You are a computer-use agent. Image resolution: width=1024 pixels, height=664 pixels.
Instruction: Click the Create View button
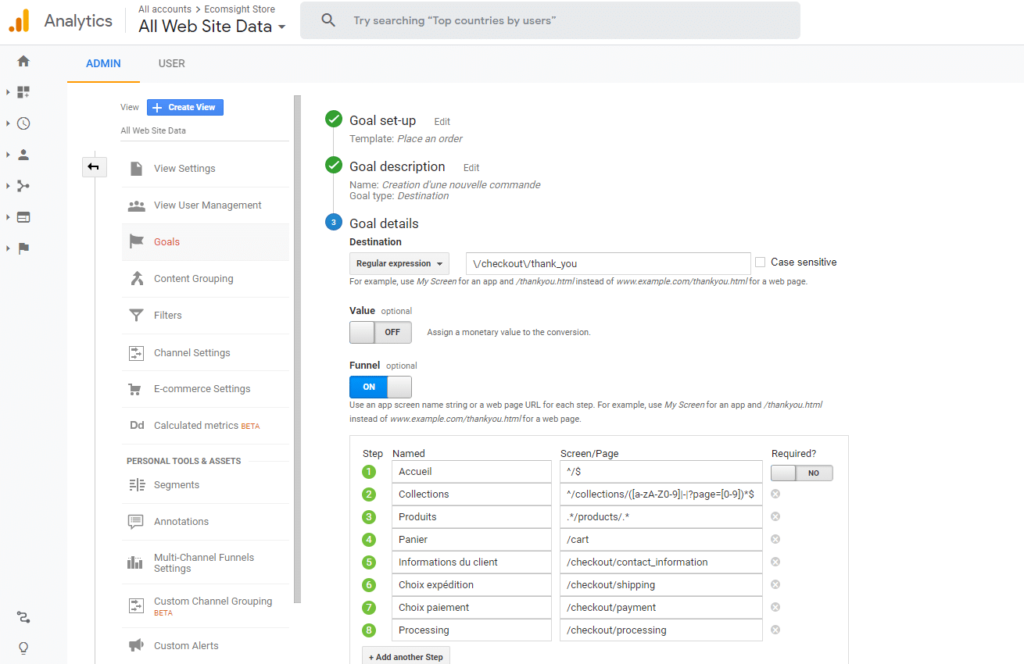click(x=185, y=107)
